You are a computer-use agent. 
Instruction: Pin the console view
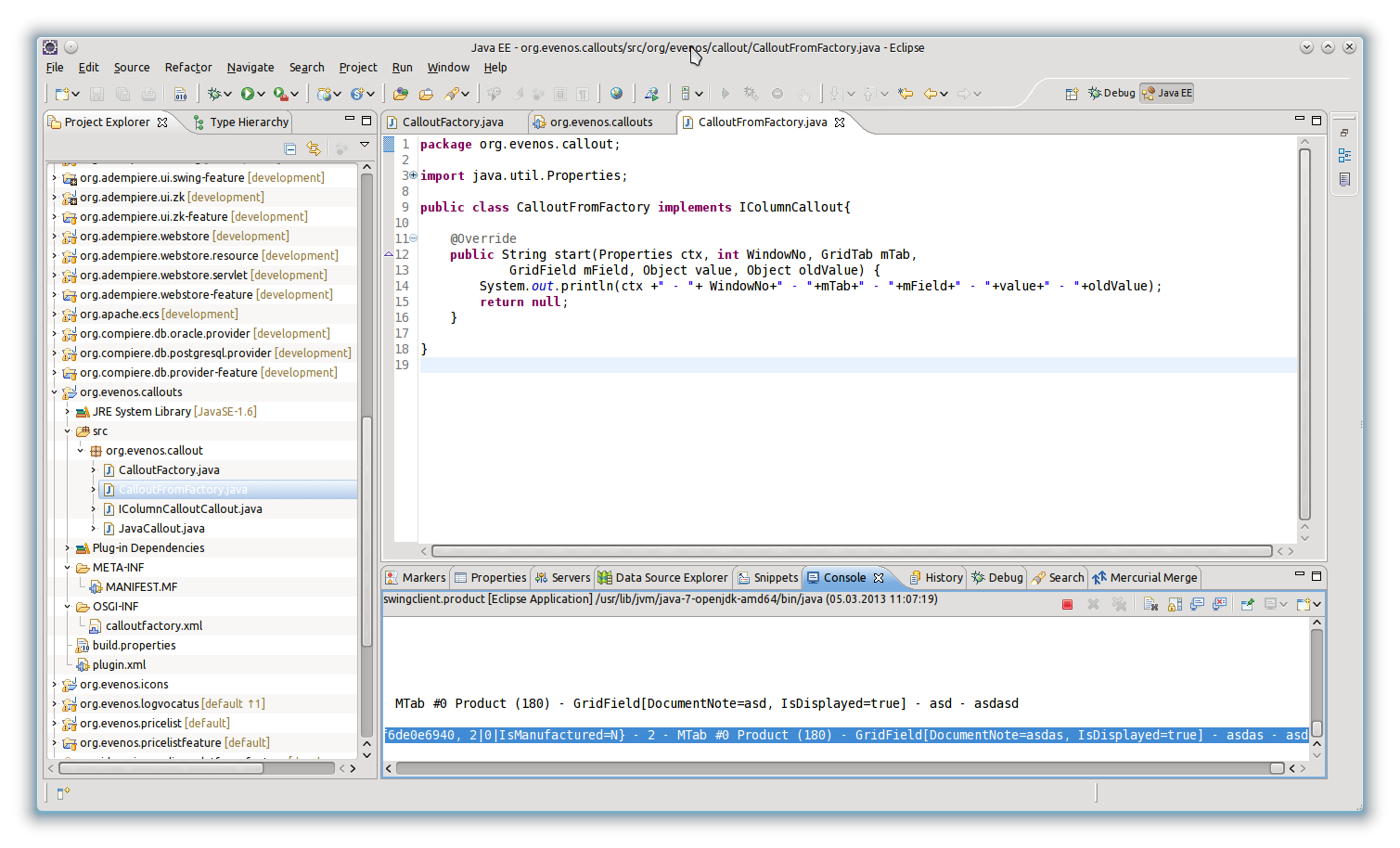tap(1247, 604)
